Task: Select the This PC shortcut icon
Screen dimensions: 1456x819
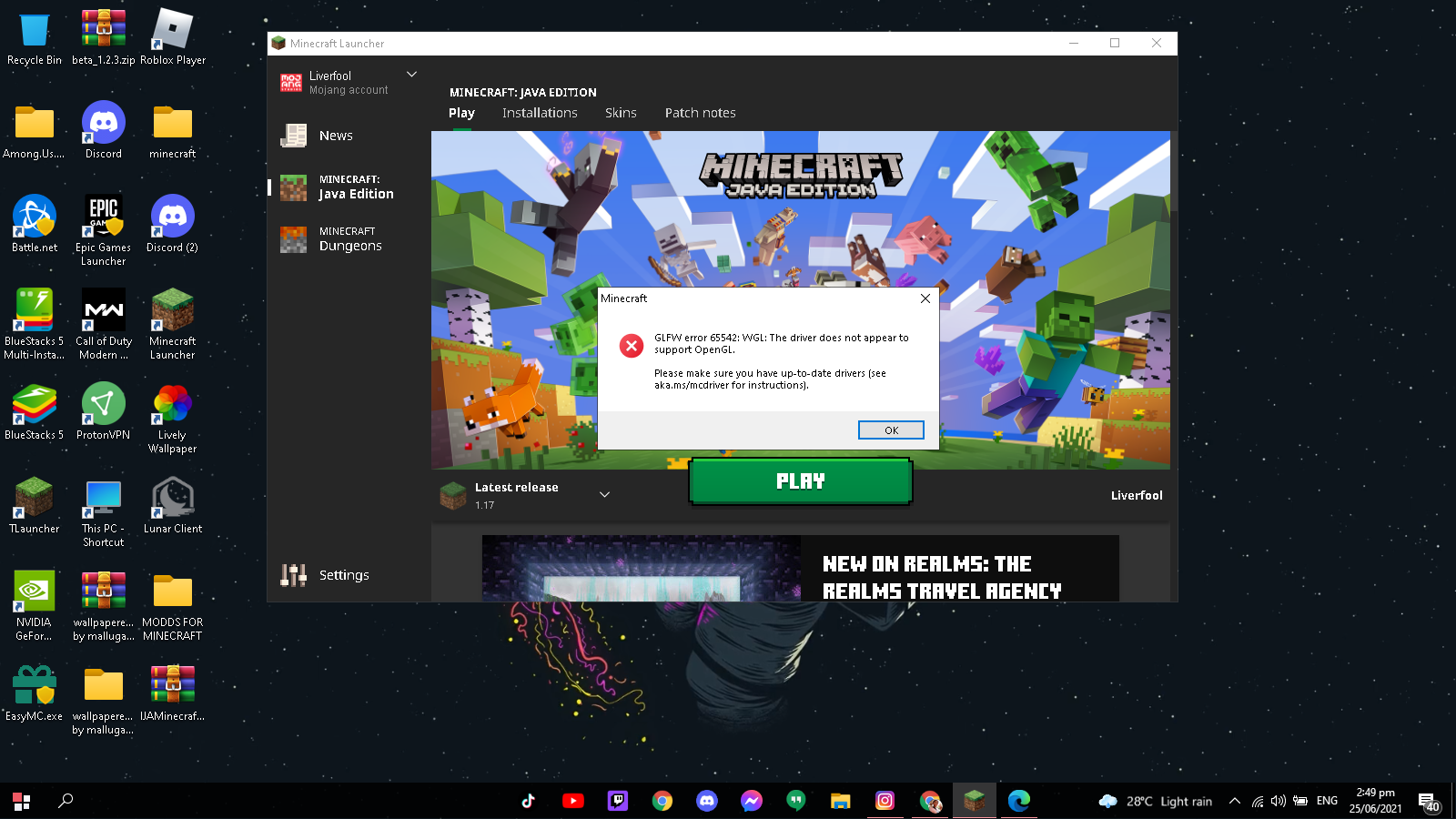Action: click(x=104, y=512)
